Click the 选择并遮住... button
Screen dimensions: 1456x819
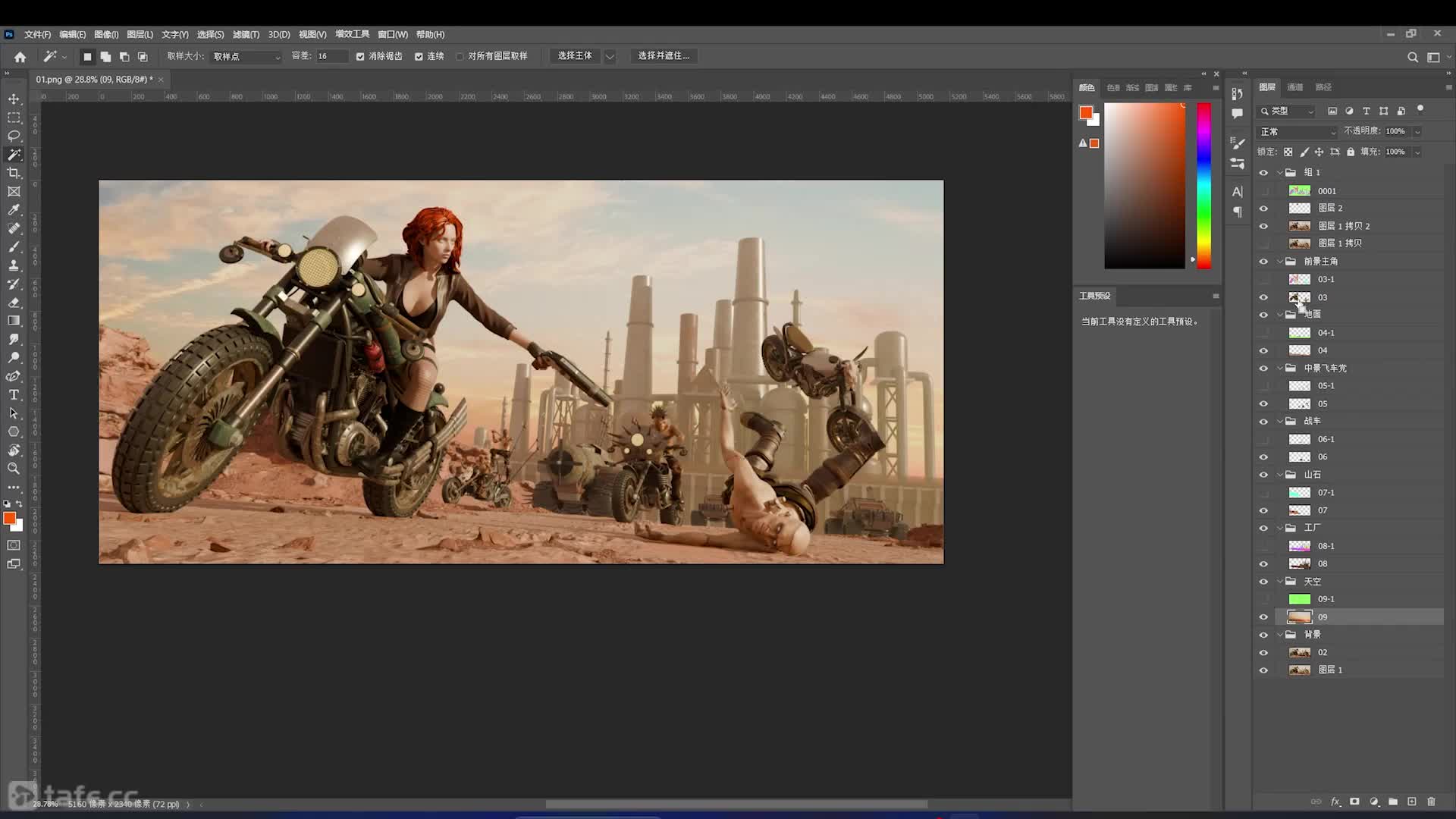664,56
